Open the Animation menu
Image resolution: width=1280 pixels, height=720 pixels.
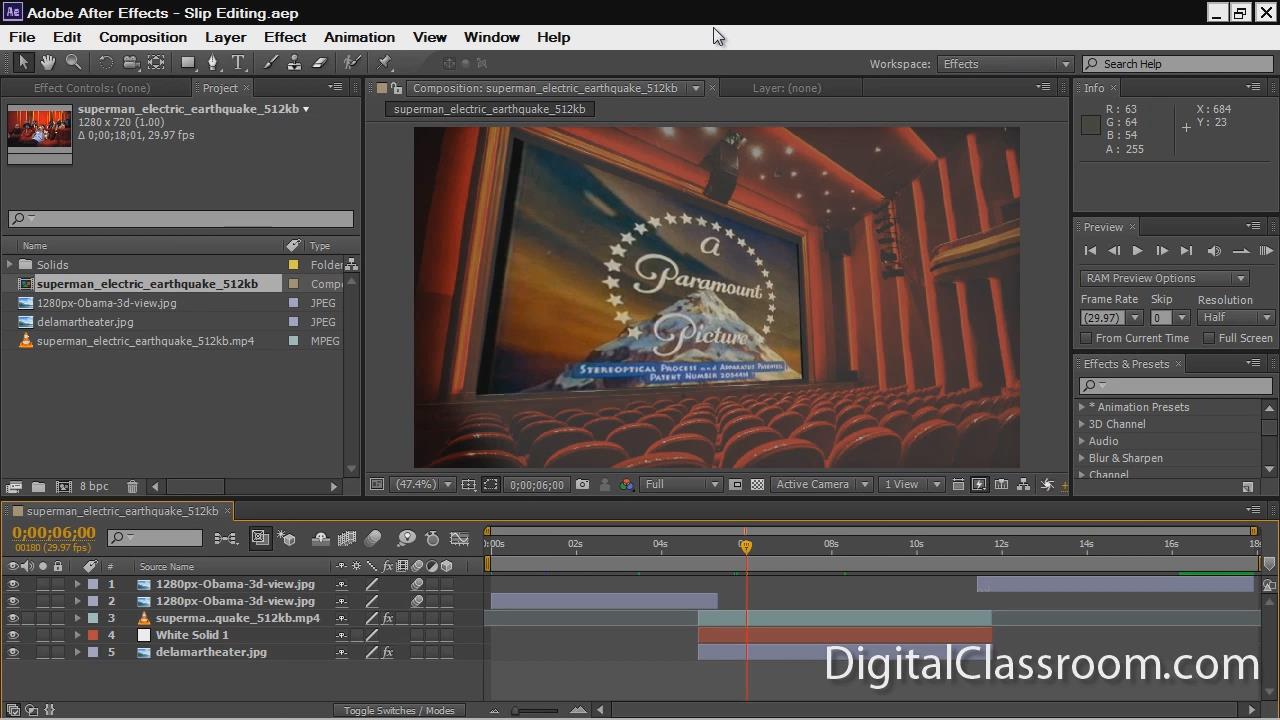pos(359,37)
